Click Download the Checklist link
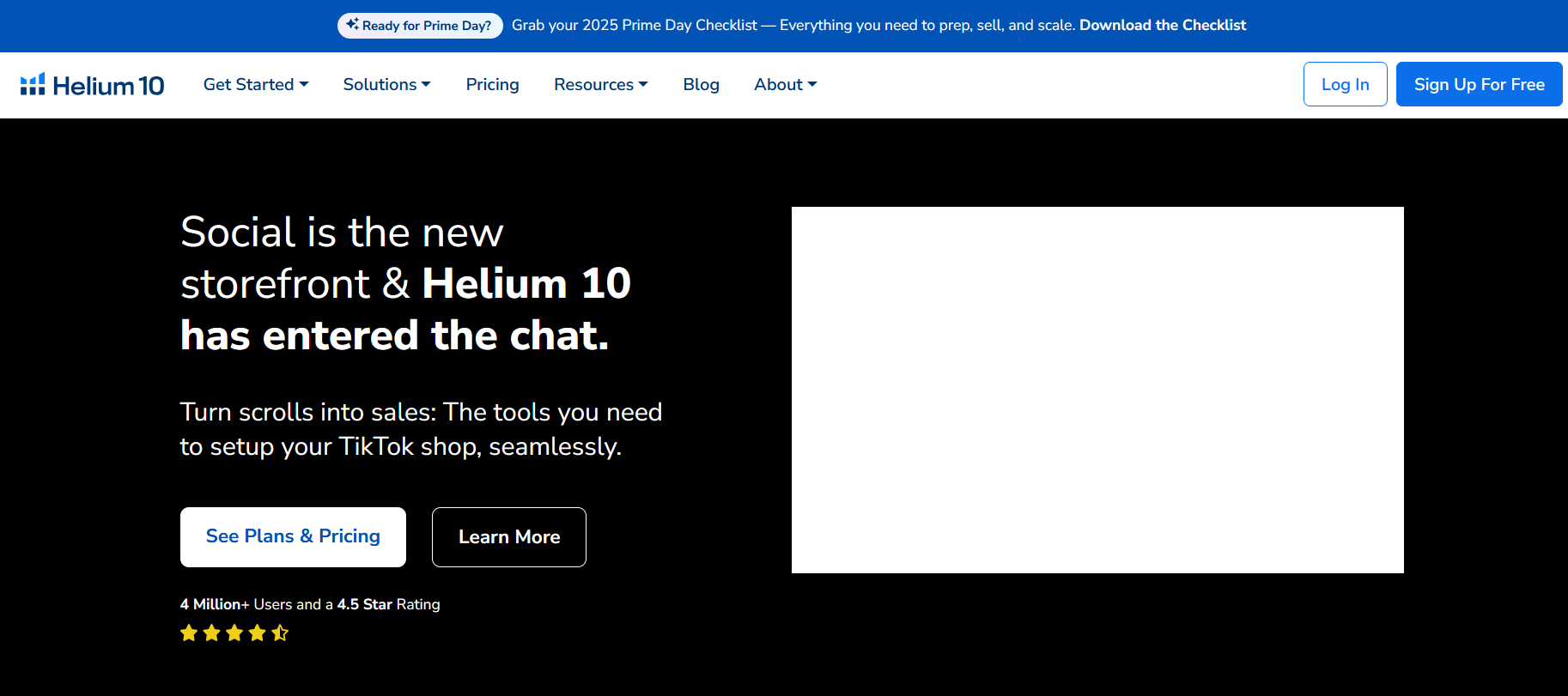Image resolution: width=1568 pixels, height=696 pixels. click(1163, 25)
